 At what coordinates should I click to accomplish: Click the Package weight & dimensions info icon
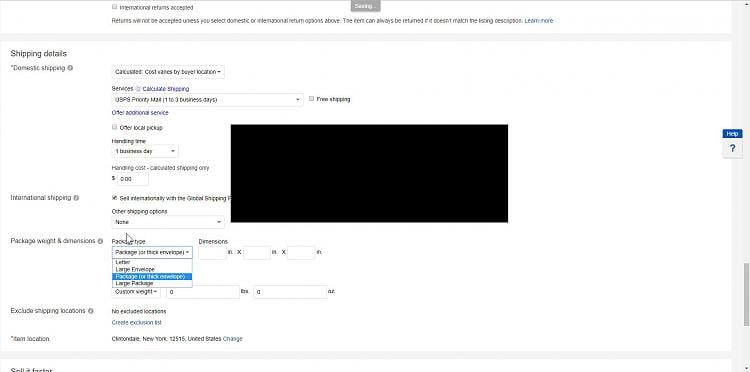pyautogui.click(x=100, y=241)
